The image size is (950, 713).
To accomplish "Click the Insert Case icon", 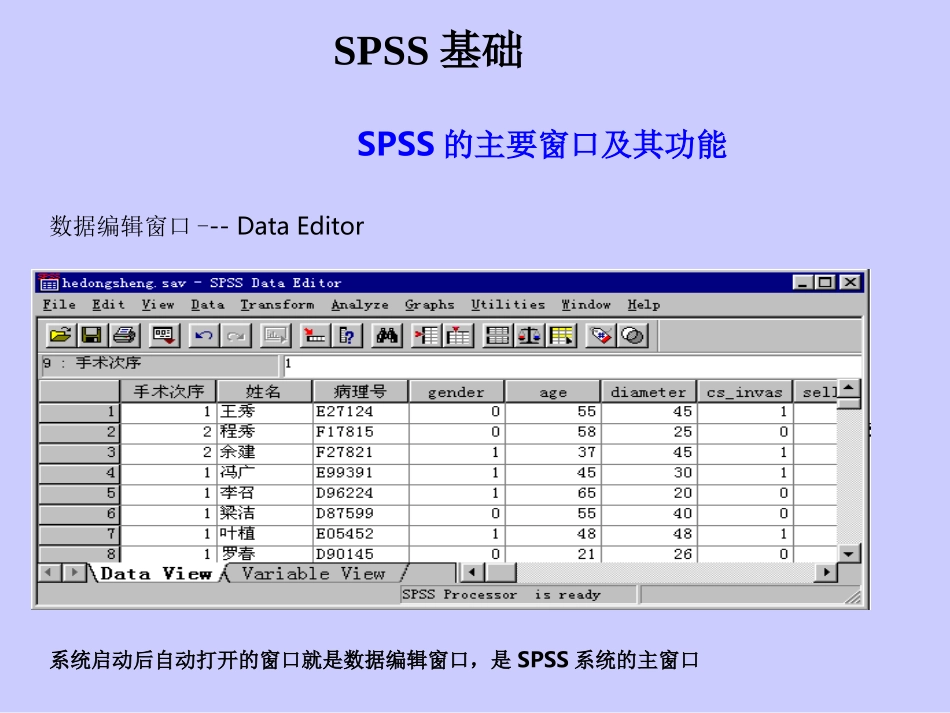I will pos(426,335).
